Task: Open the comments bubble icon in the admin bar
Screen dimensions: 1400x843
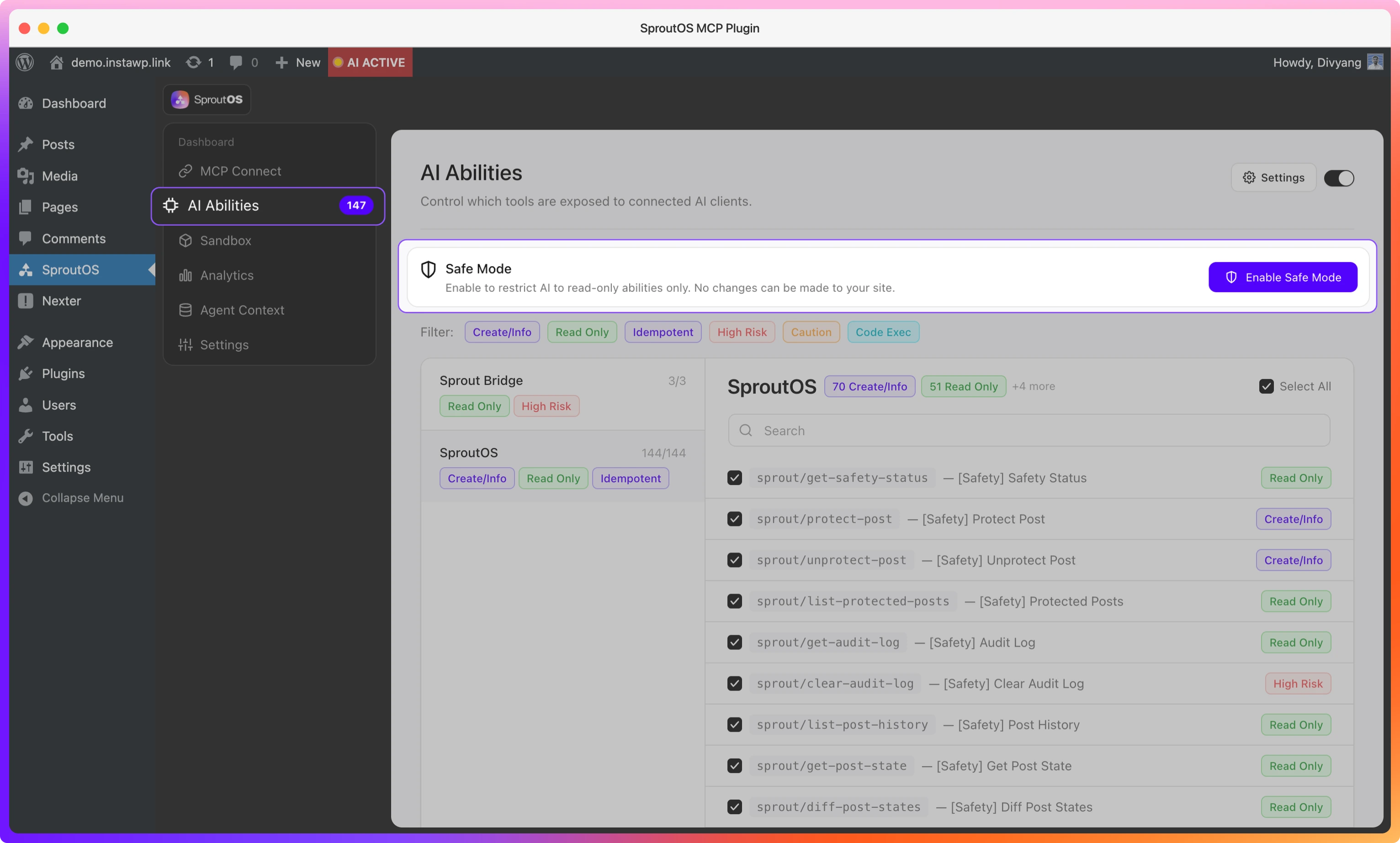Action: pos(236,63)
